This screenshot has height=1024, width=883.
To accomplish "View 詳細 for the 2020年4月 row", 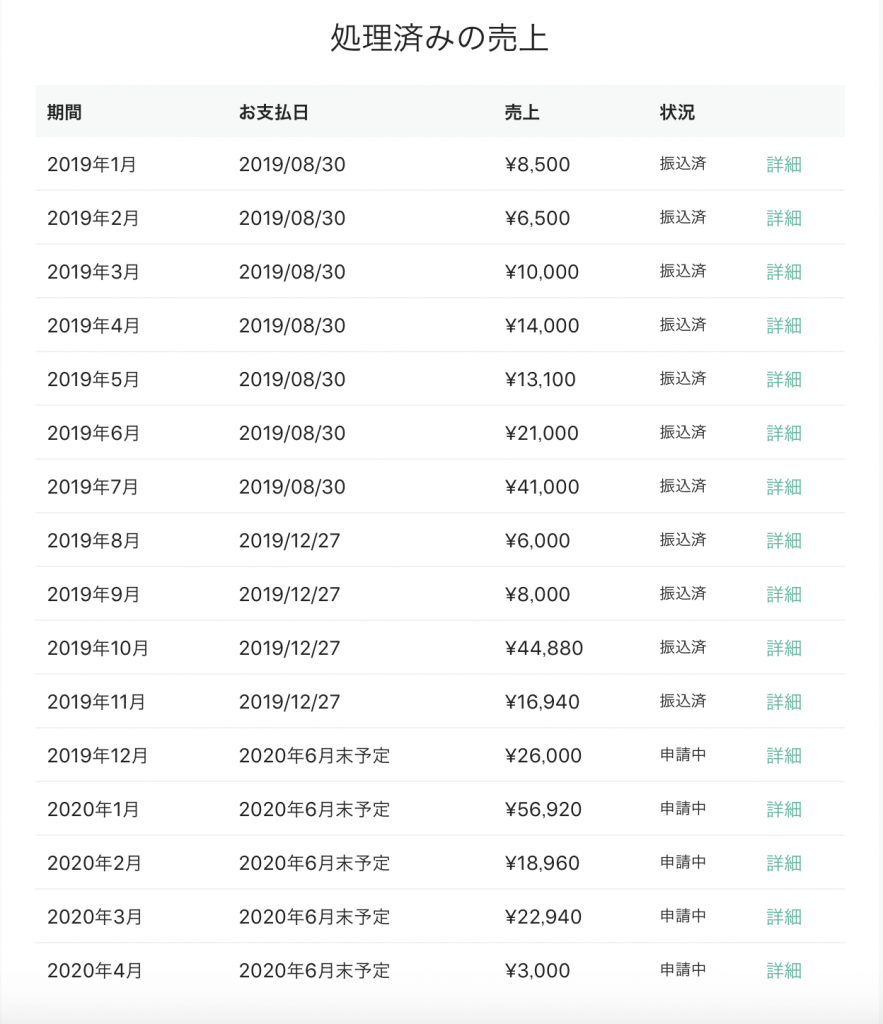I will click(x=784, y=971).
